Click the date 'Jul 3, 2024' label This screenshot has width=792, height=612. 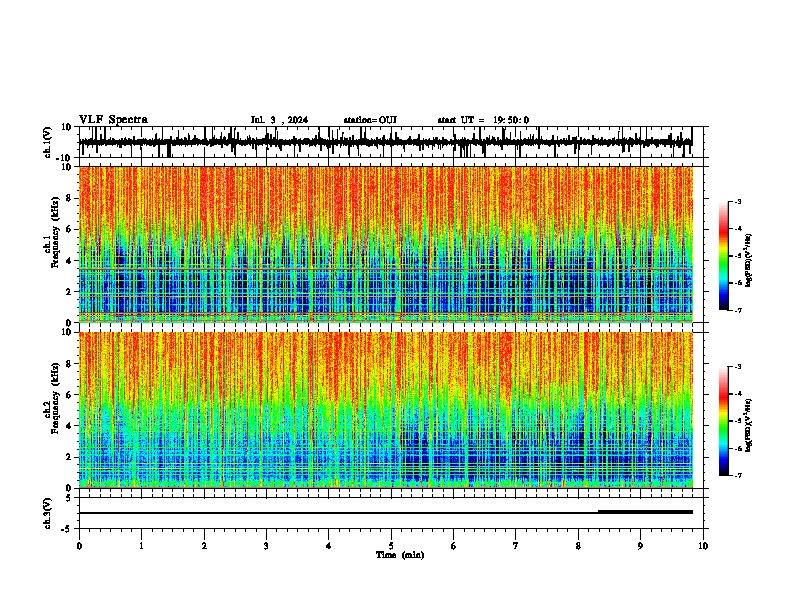click(279, 120)
